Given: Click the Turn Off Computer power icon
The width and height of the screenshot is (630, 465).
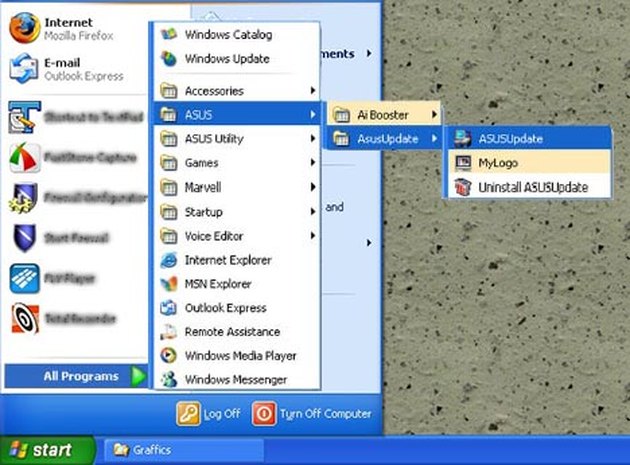Looking at the screenshot, I should tap(264, 414).
